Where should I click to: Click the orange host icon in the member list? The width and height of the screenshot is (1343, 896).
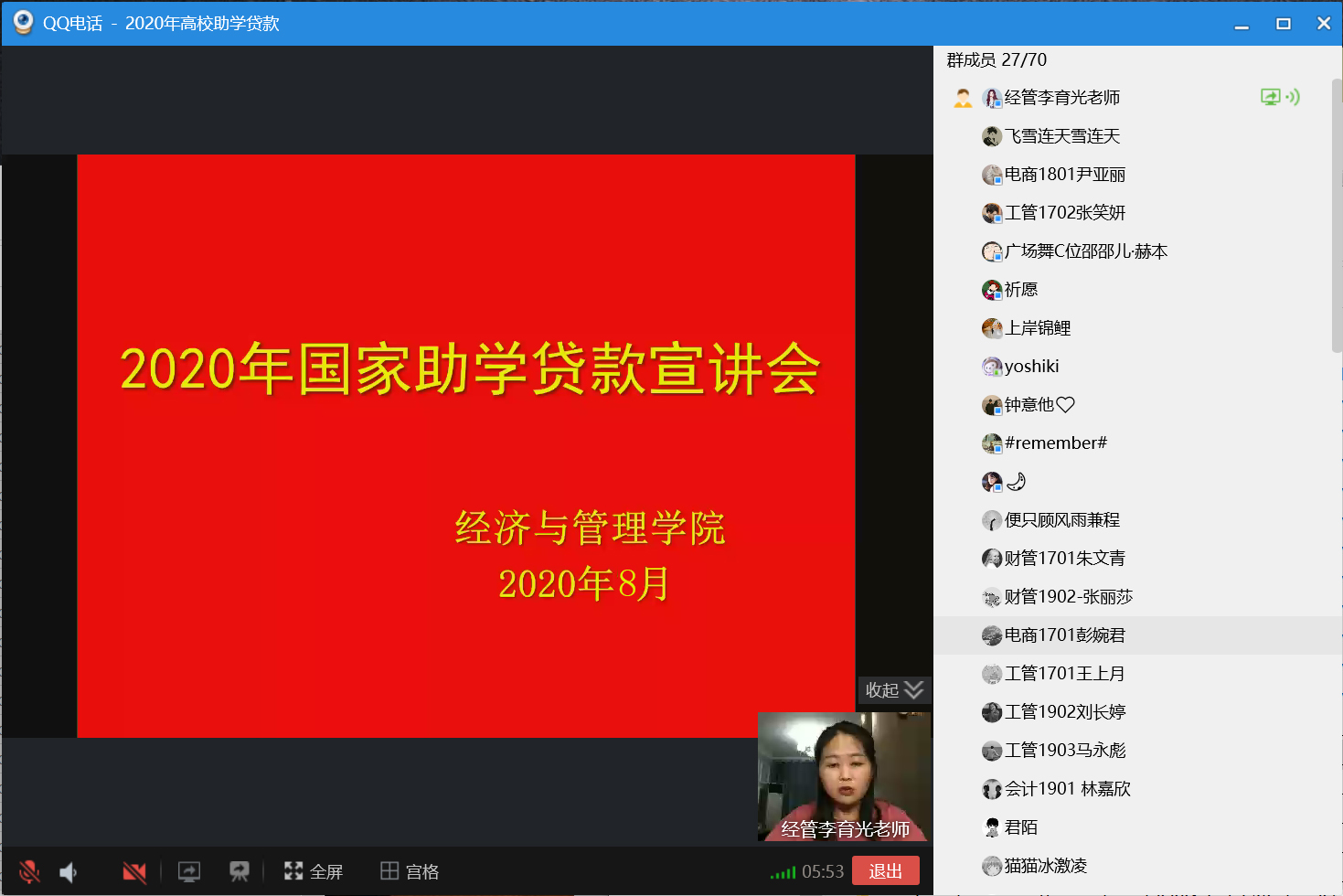pyautogui.click(x=963, y=98)
